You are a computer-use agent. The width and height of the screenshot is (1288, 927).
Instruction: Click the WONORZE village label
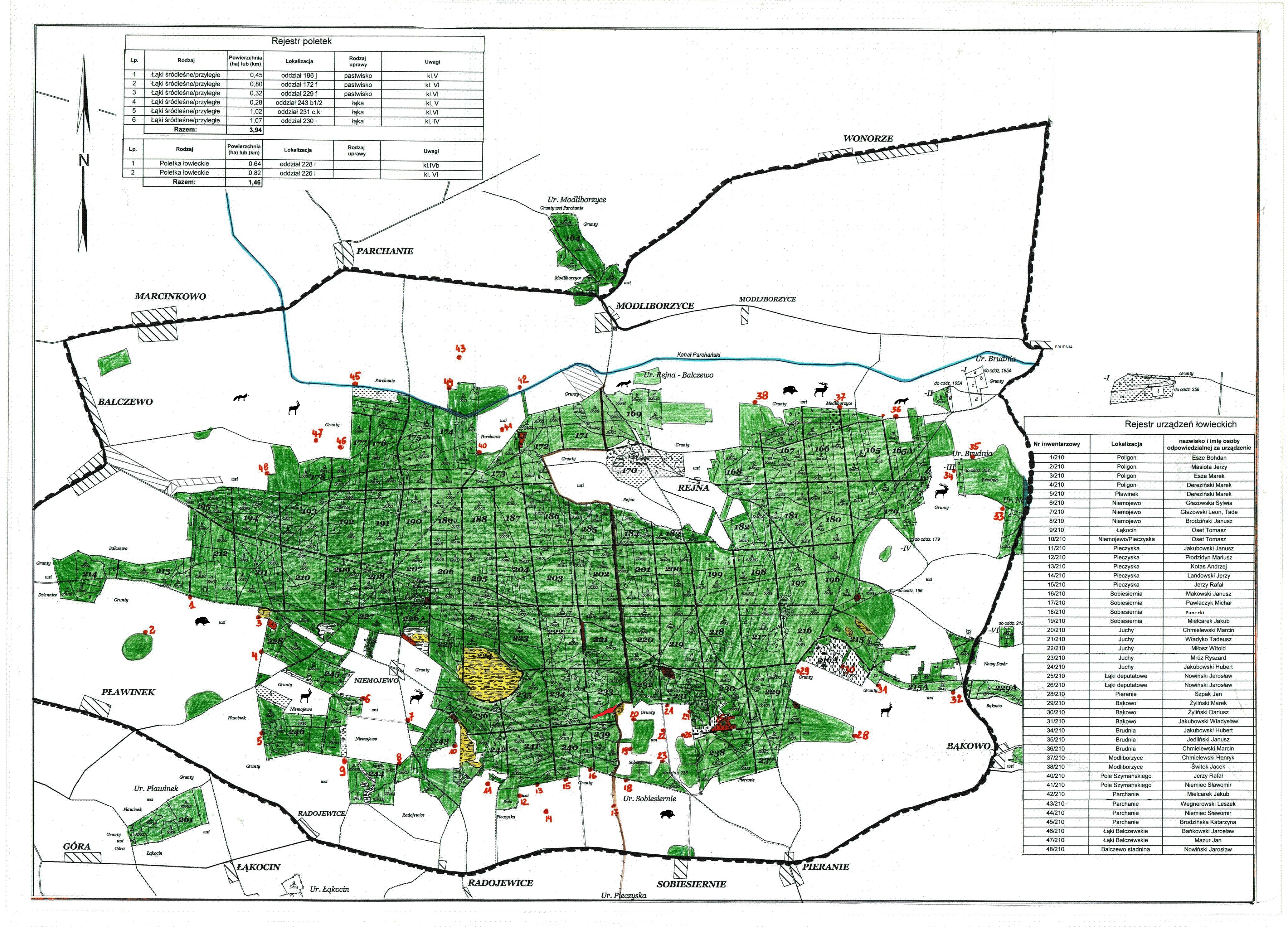(868, 138)
